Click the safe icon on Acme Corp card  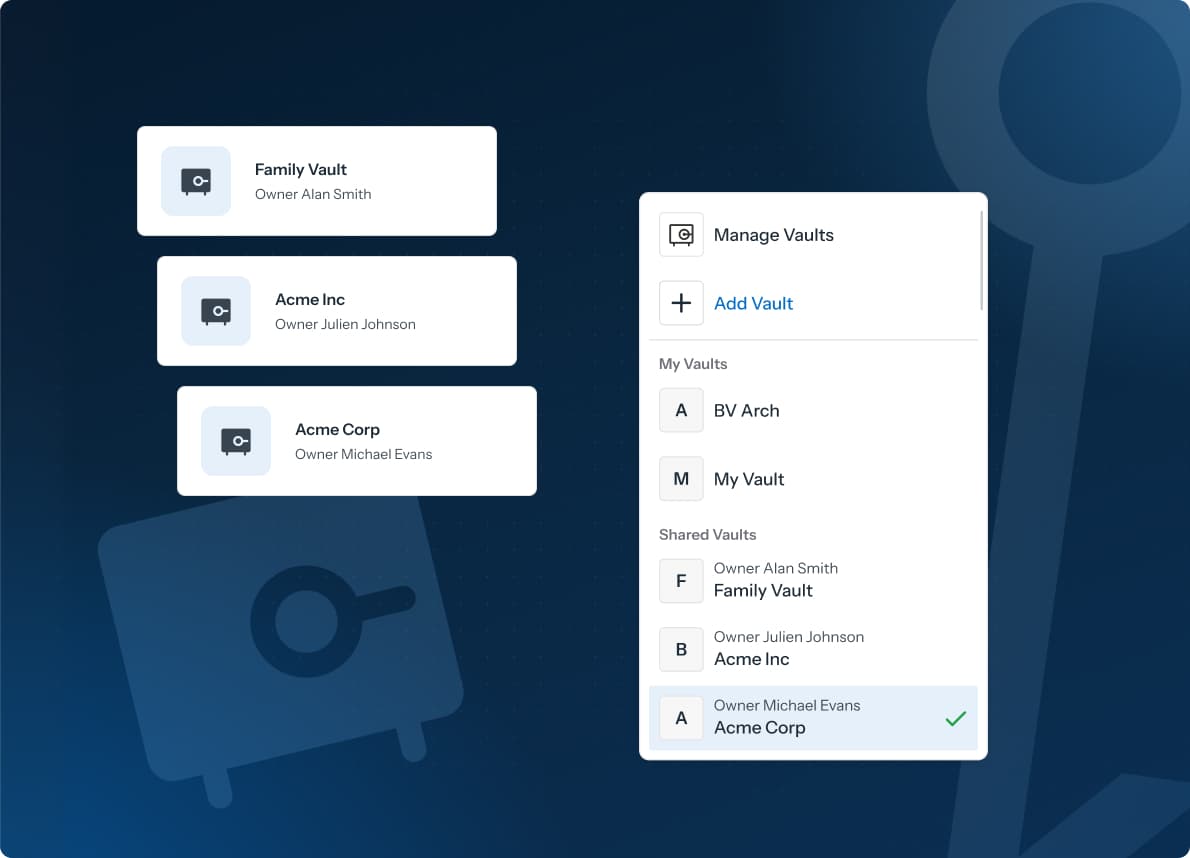point(236,441)
